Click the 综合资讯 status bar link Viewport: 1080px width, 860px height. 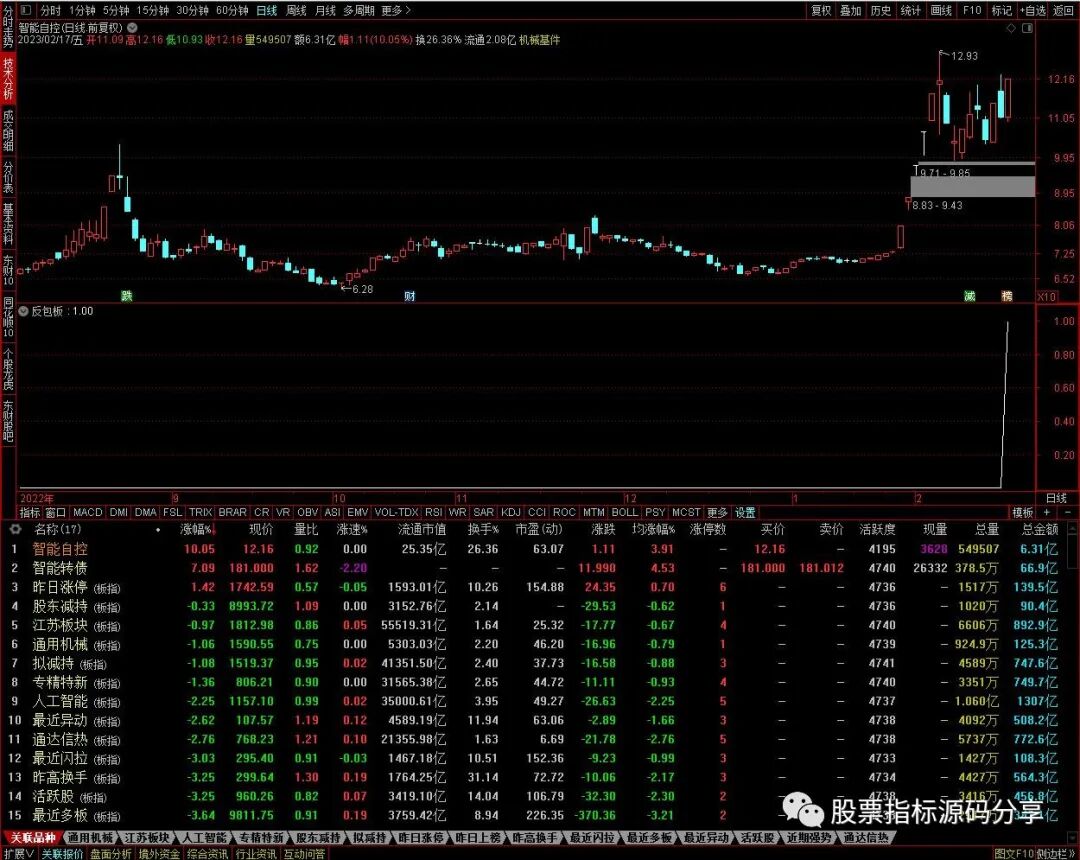(207, 854)
